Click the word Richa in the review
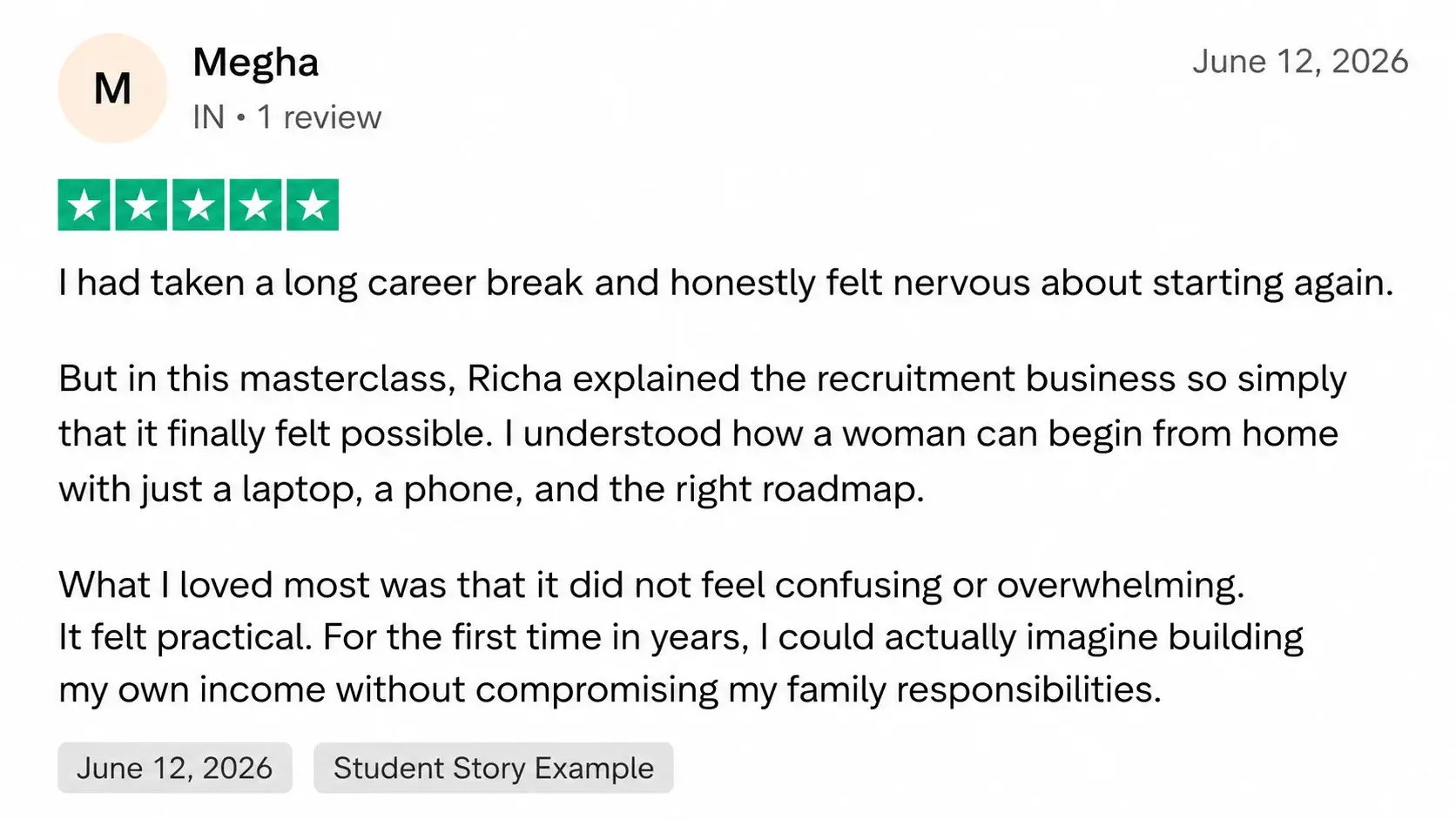Screen dimensions: 1456x819 [x=515, y=379]
